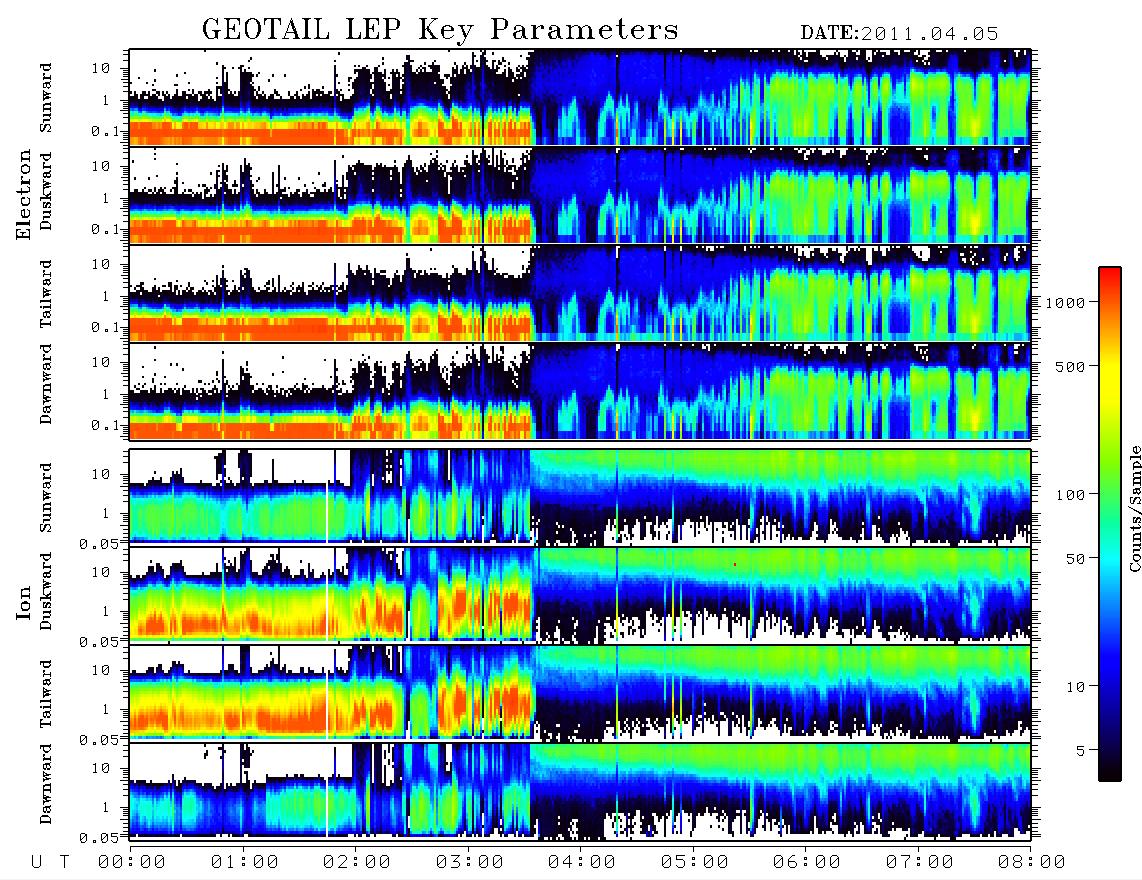1142x880 pixels.
Task: Click the Ion Tailward spectrogram panel
Action: point(580,693)
